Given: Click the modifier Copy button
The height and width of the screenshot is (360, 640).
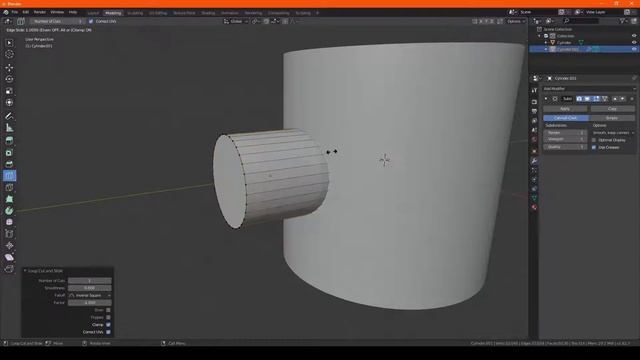Looking at the screenshot, I should point(612,109).
